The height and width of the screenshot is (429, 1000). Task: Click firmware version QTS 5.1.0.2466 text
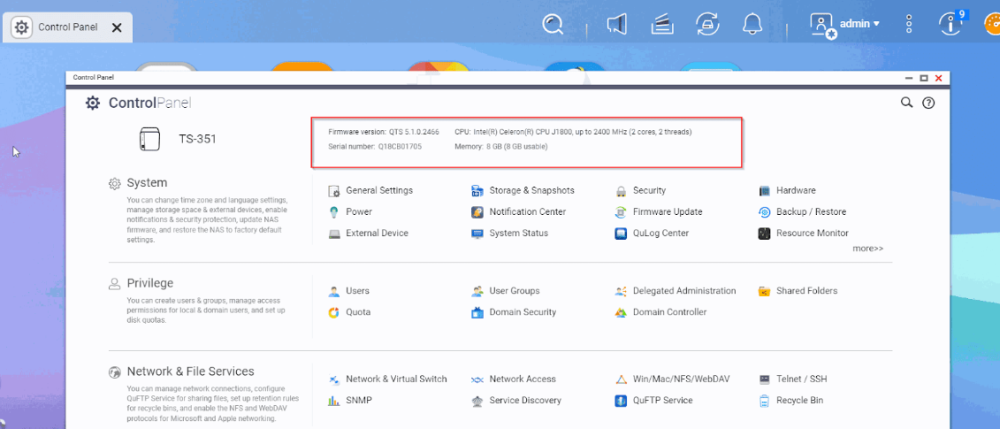click(x=384, y=132)
